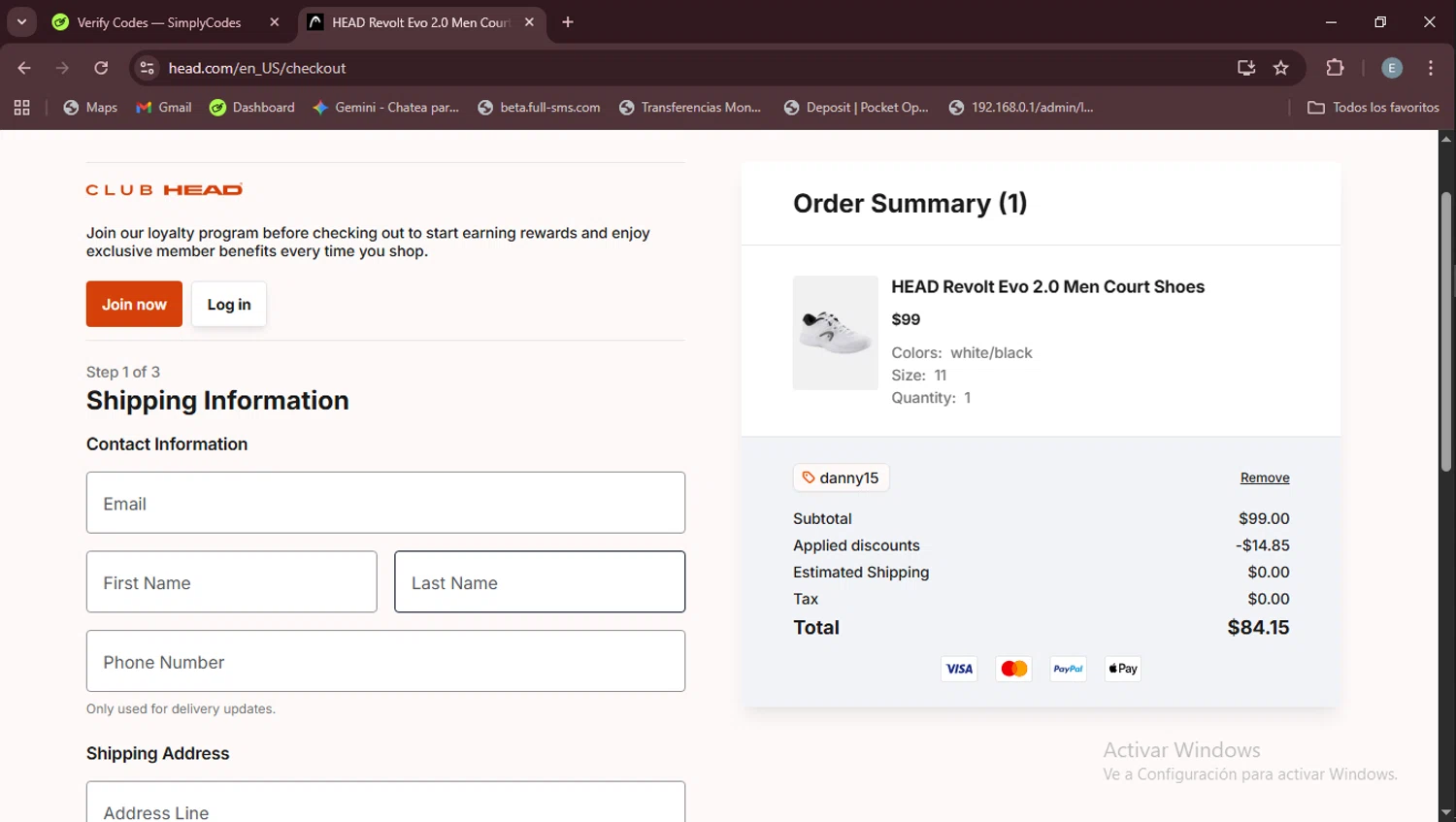Click HEAD Revolt Evo 2.0 Men Court Shoes title
Image resolution: width=1456 pixels, height=822 pixels.
click(1047, 286)
